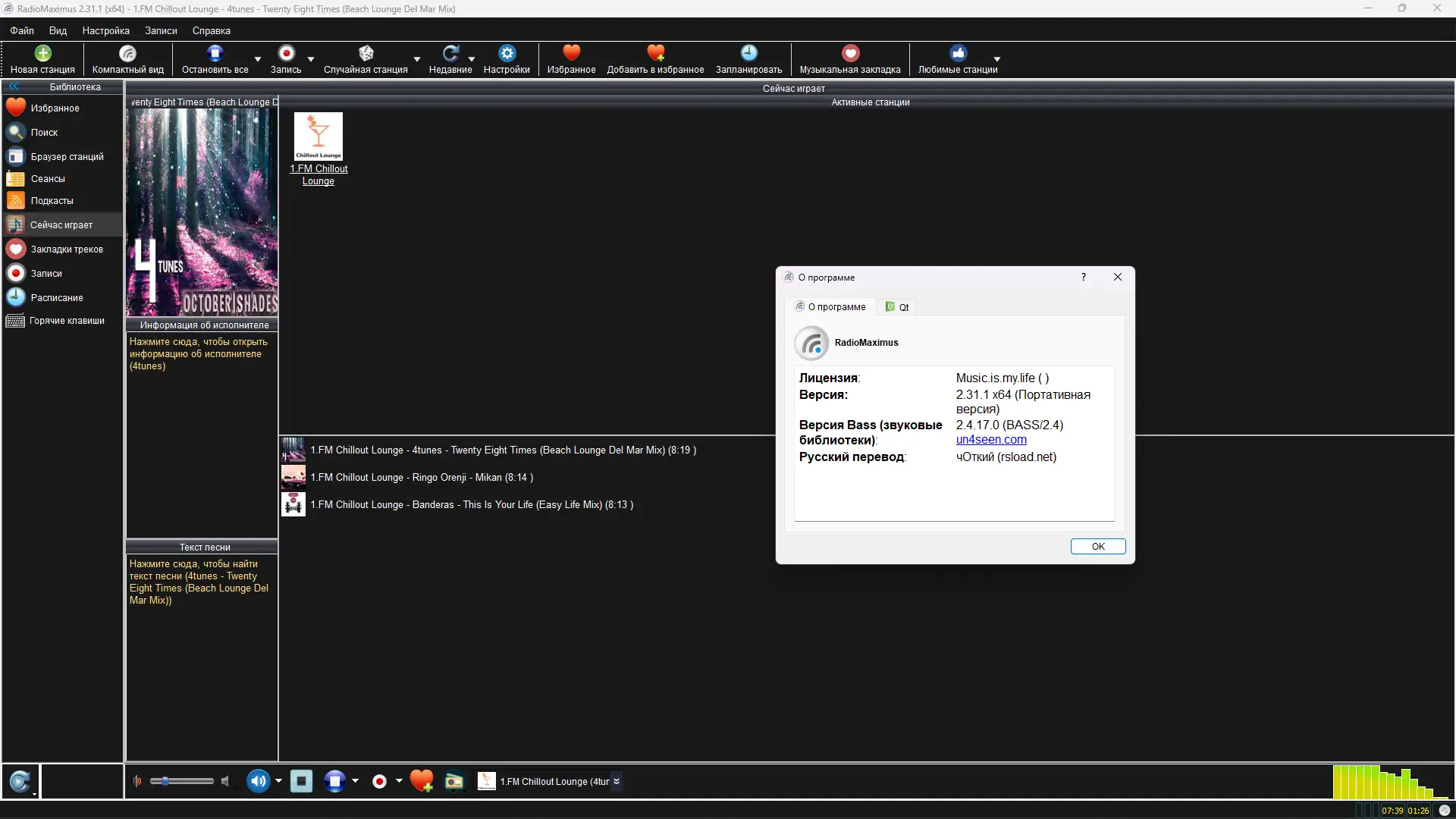
Task: Open the Podcasts section in the library
Action: 52,201
